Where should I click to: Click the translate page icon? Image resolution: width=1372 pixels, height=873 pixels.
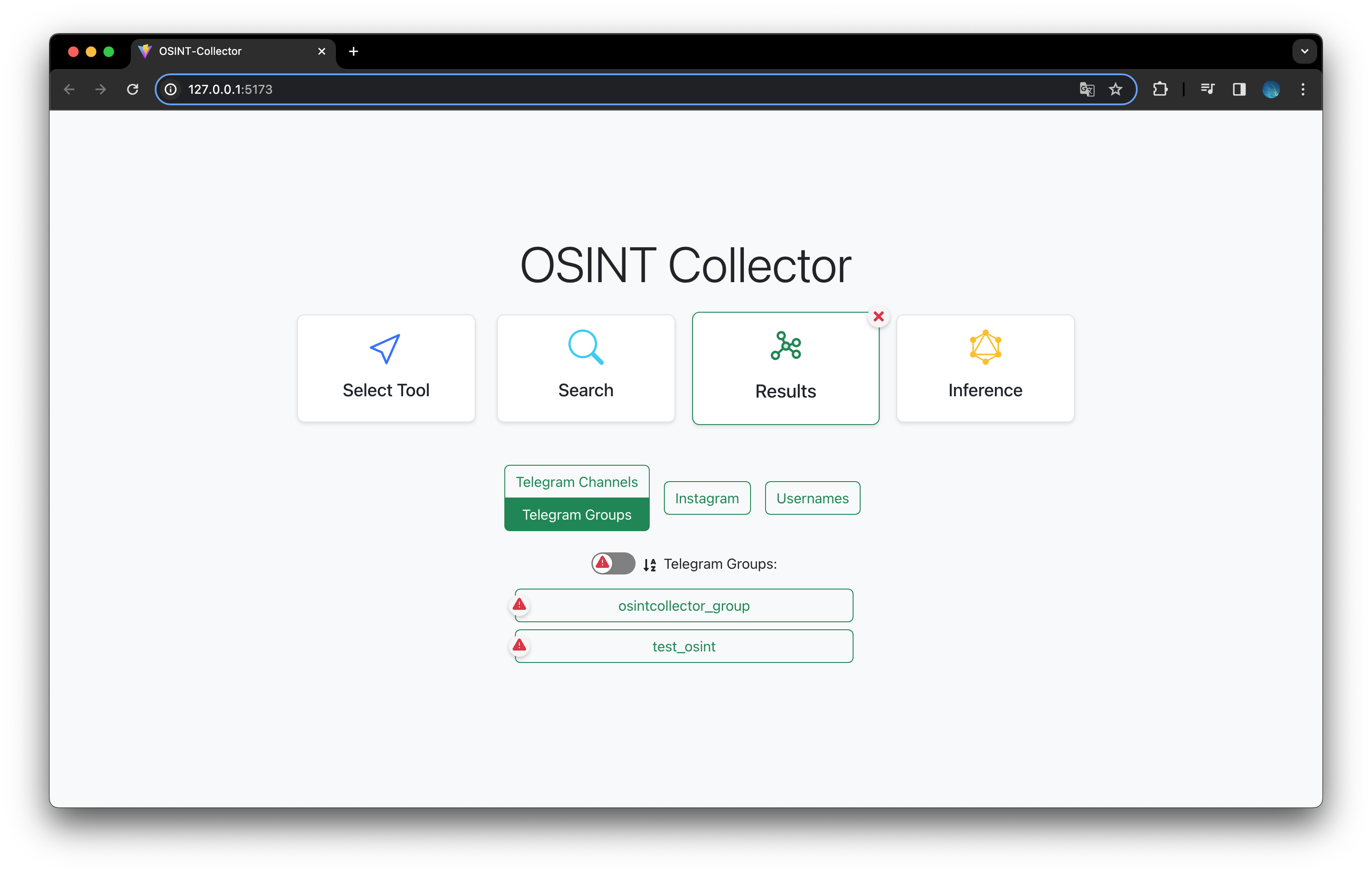[1087, 89]
